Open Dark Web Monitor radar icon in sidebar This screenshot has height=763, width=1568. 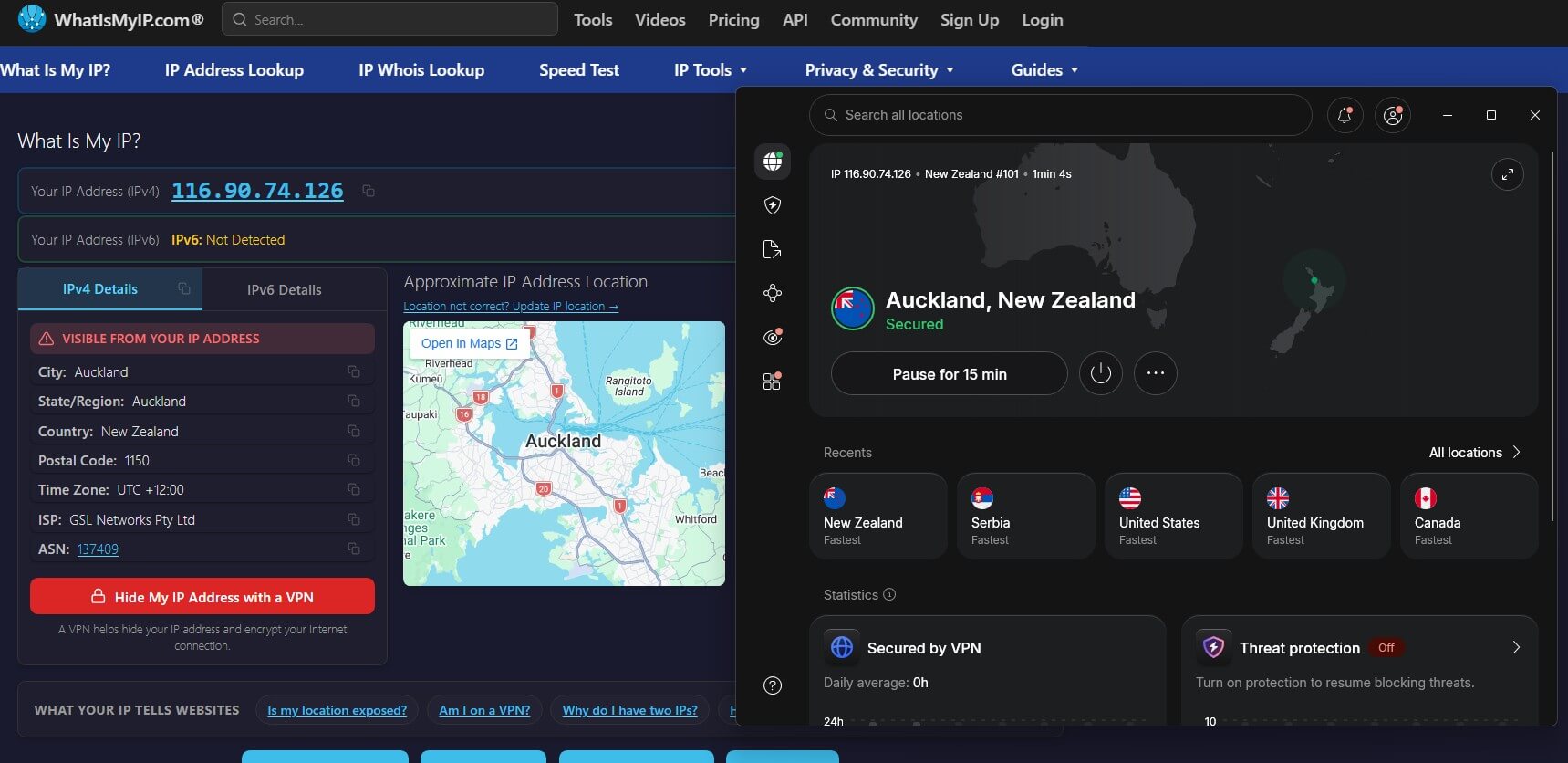773,337
